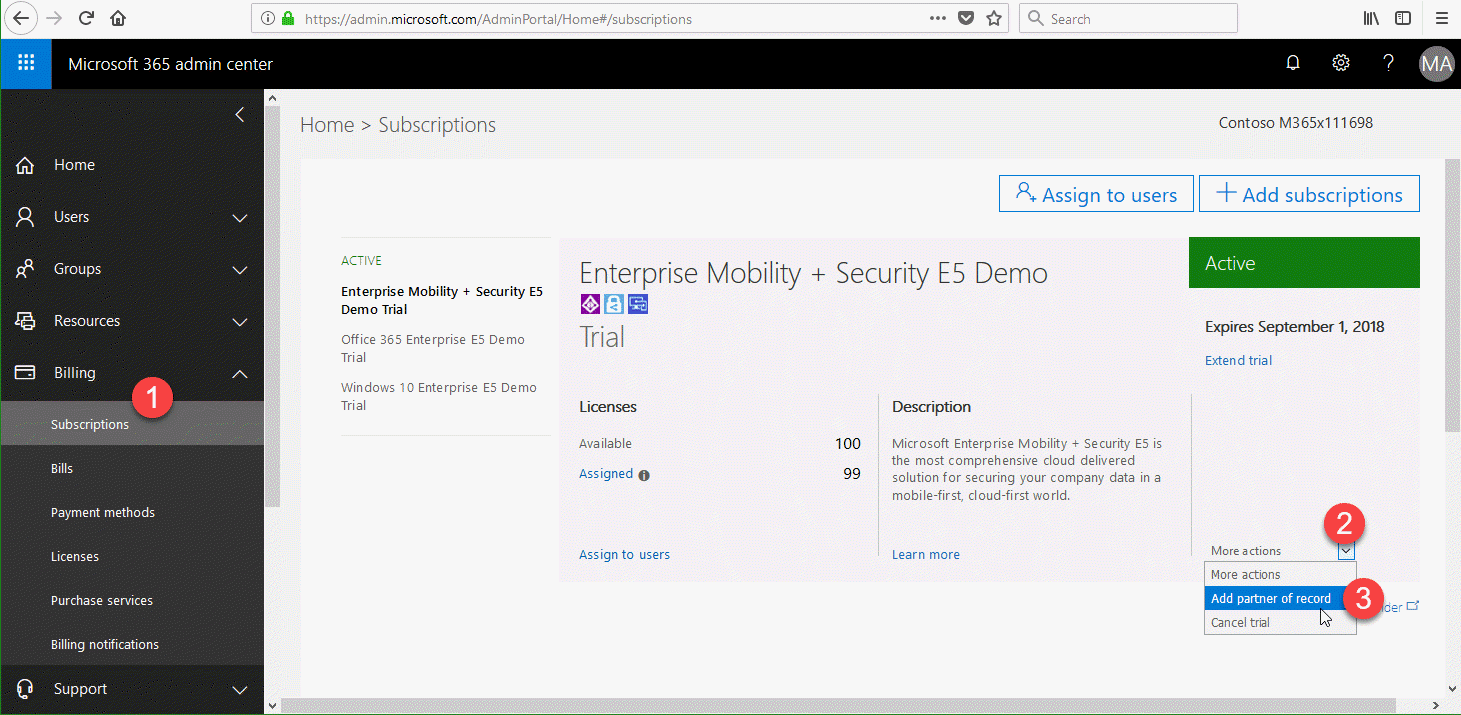Click the Resources icon in navigation

pos(26,321)
